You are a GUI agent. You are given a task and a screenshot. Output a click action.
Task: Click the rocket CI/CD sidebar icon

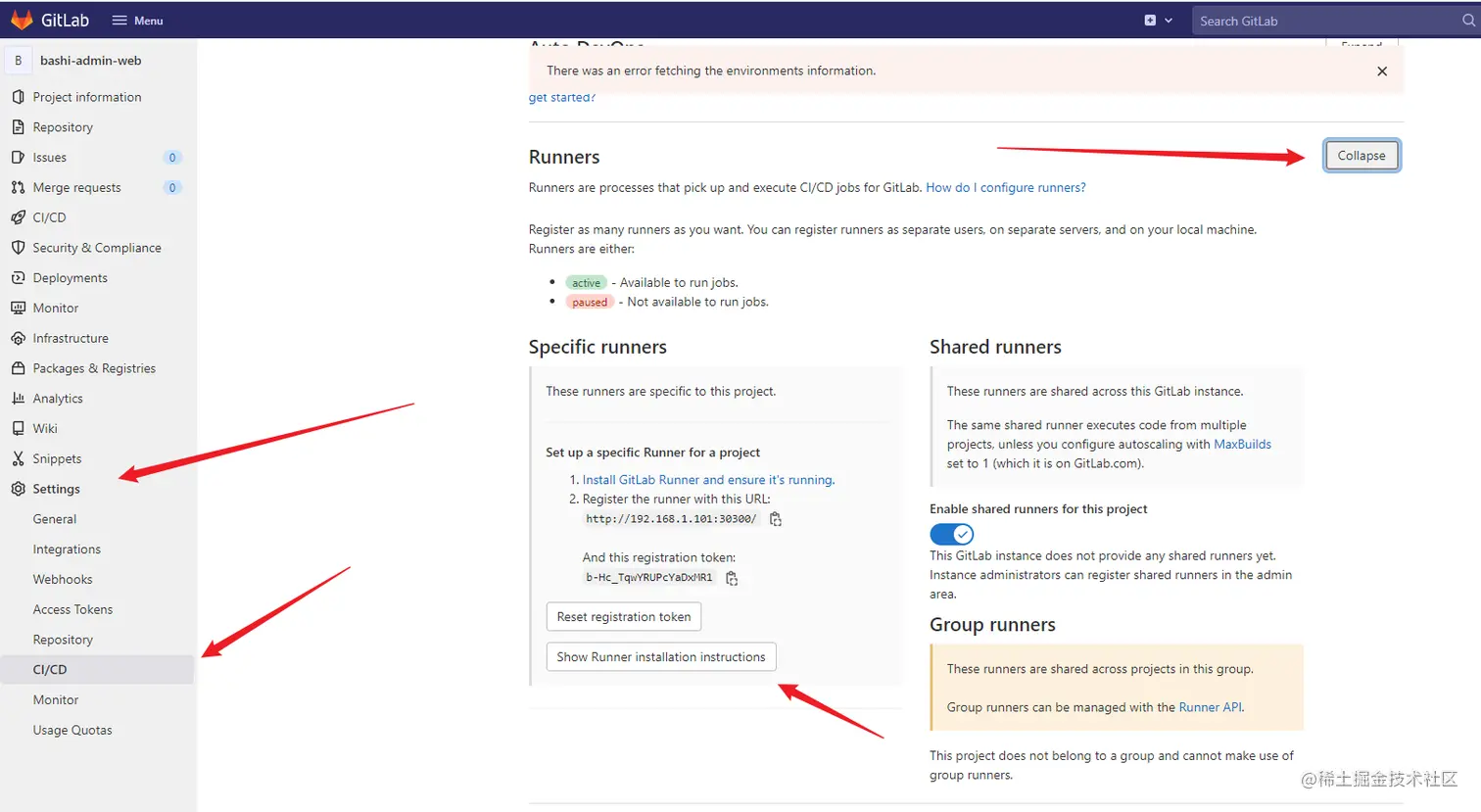point(18,217)
